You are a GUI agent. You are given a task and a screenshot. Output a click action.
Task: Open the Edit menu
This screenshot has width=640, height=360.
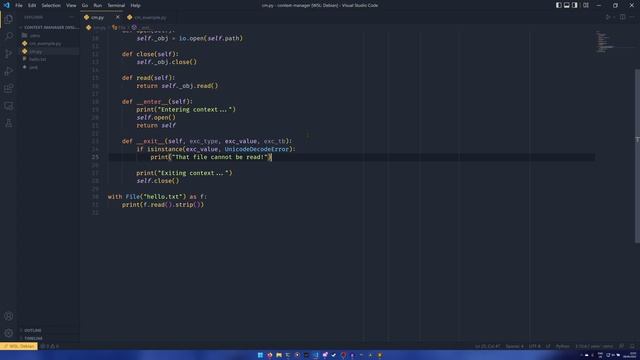pos(32,5)
